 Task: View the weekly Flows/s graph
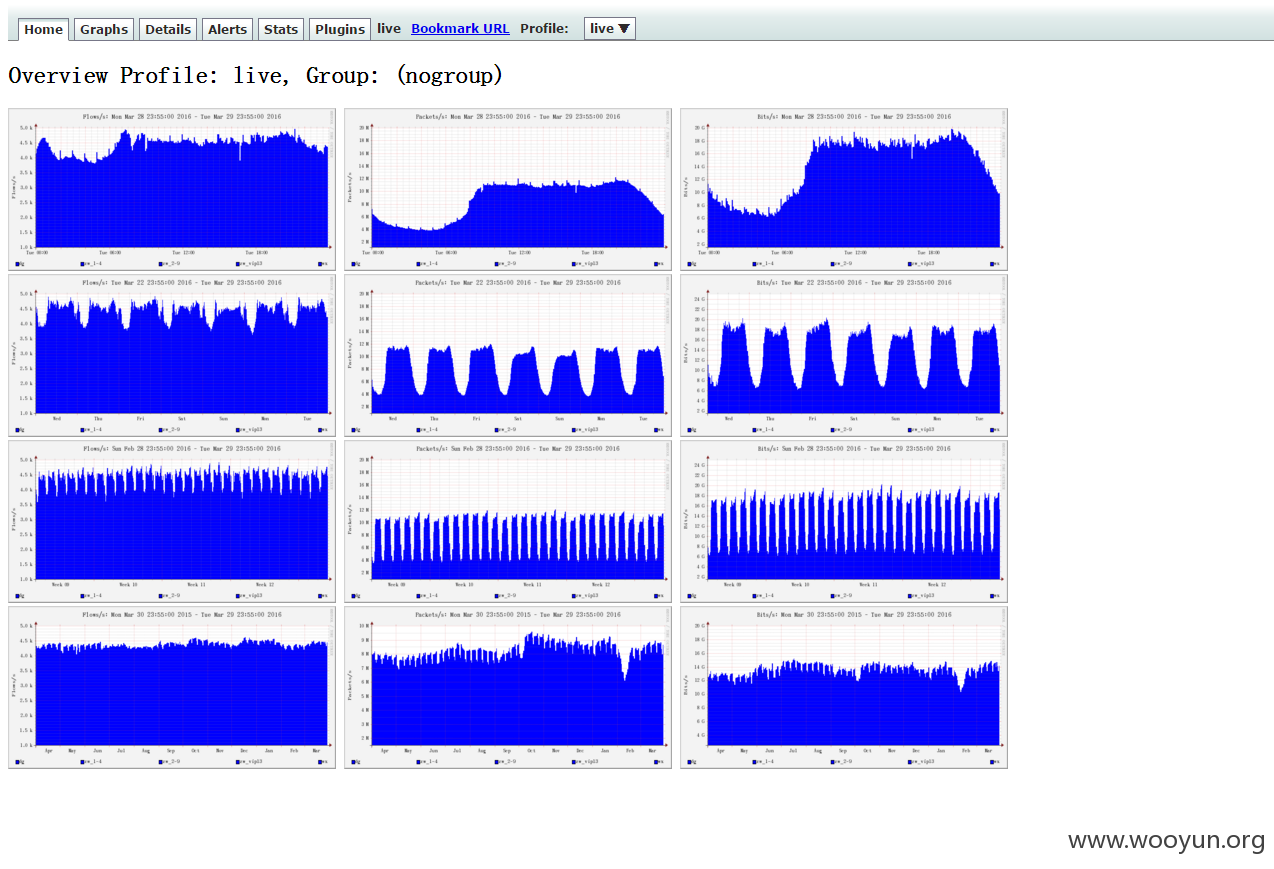[172, 355]
